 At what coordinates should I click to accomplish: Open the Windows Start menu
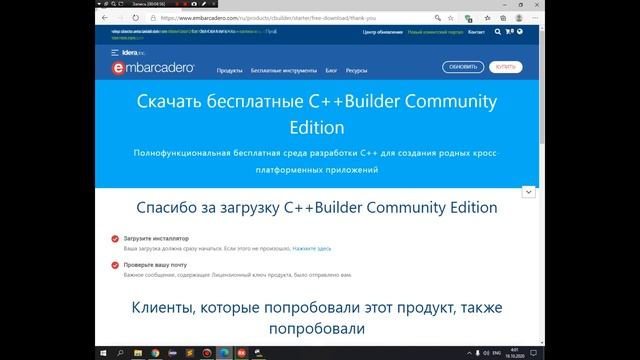pyautogui.click(x=103, y=353)
